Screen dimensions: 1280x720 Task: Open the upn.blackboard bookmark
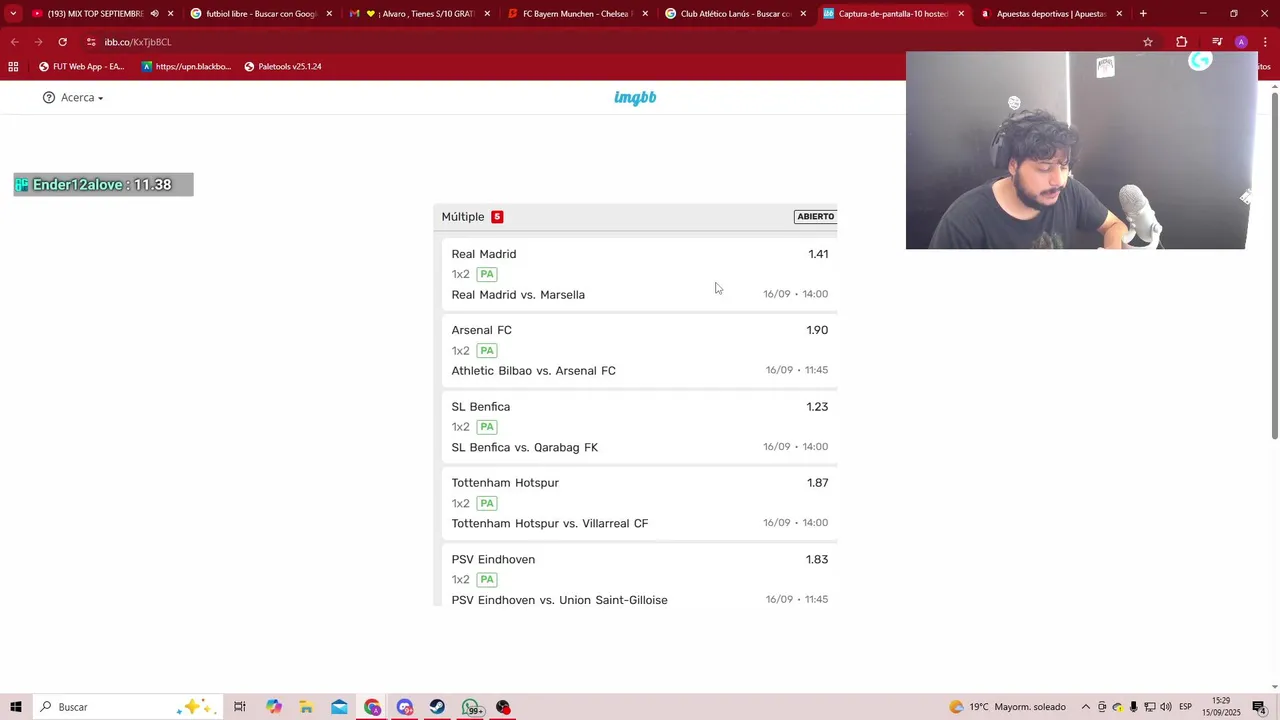(x=187, y=67)
